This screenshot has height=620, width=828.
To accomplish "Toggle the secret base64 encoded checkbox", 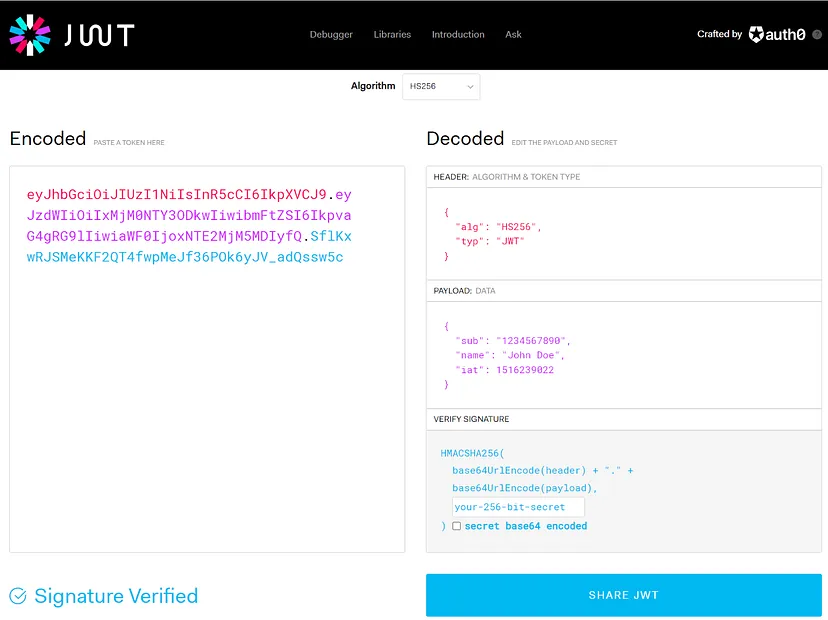I will tap(457, 526).
